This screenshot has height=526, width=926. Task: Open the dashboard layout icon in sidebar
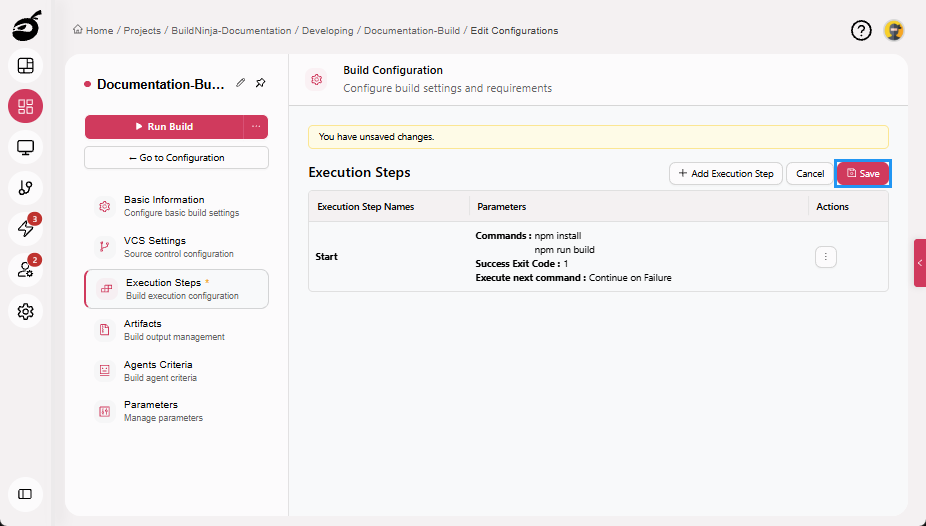25,66
